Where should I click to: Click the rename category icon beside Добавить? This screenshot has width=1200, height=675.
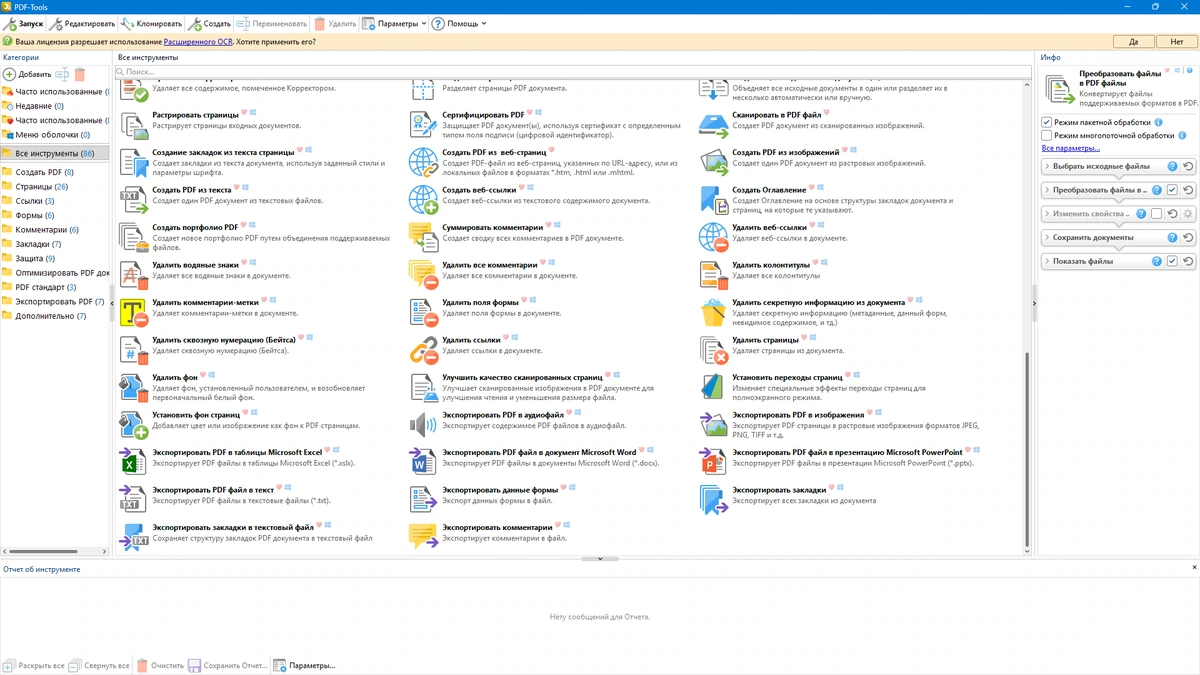(x=62, y=74)
